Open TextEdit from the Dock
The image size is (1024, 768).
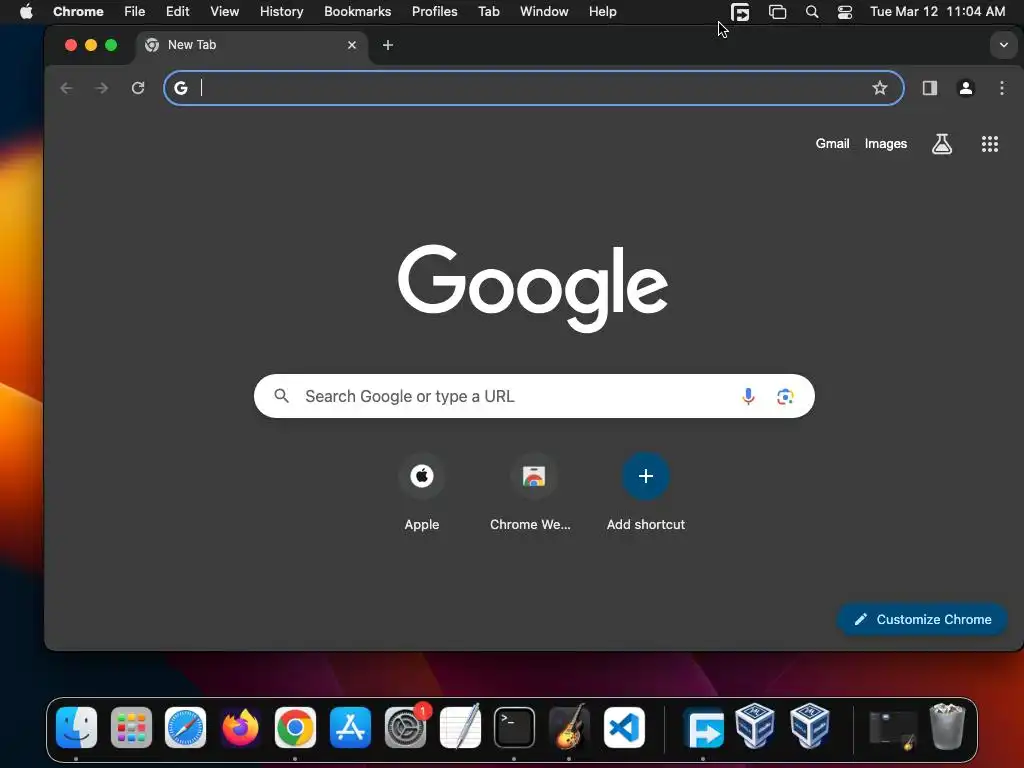(460, 727)
